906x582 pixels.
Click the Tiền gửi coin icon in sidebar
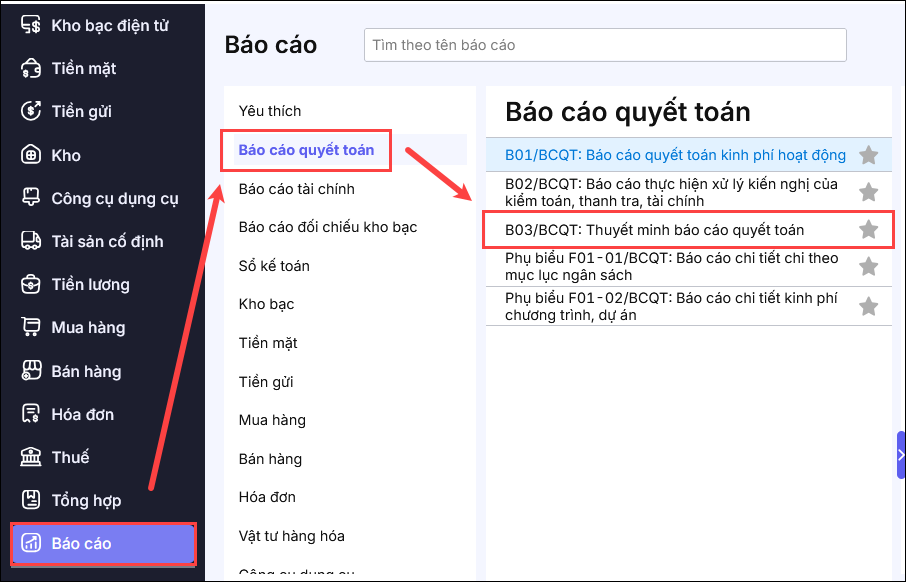click(31, 111)
